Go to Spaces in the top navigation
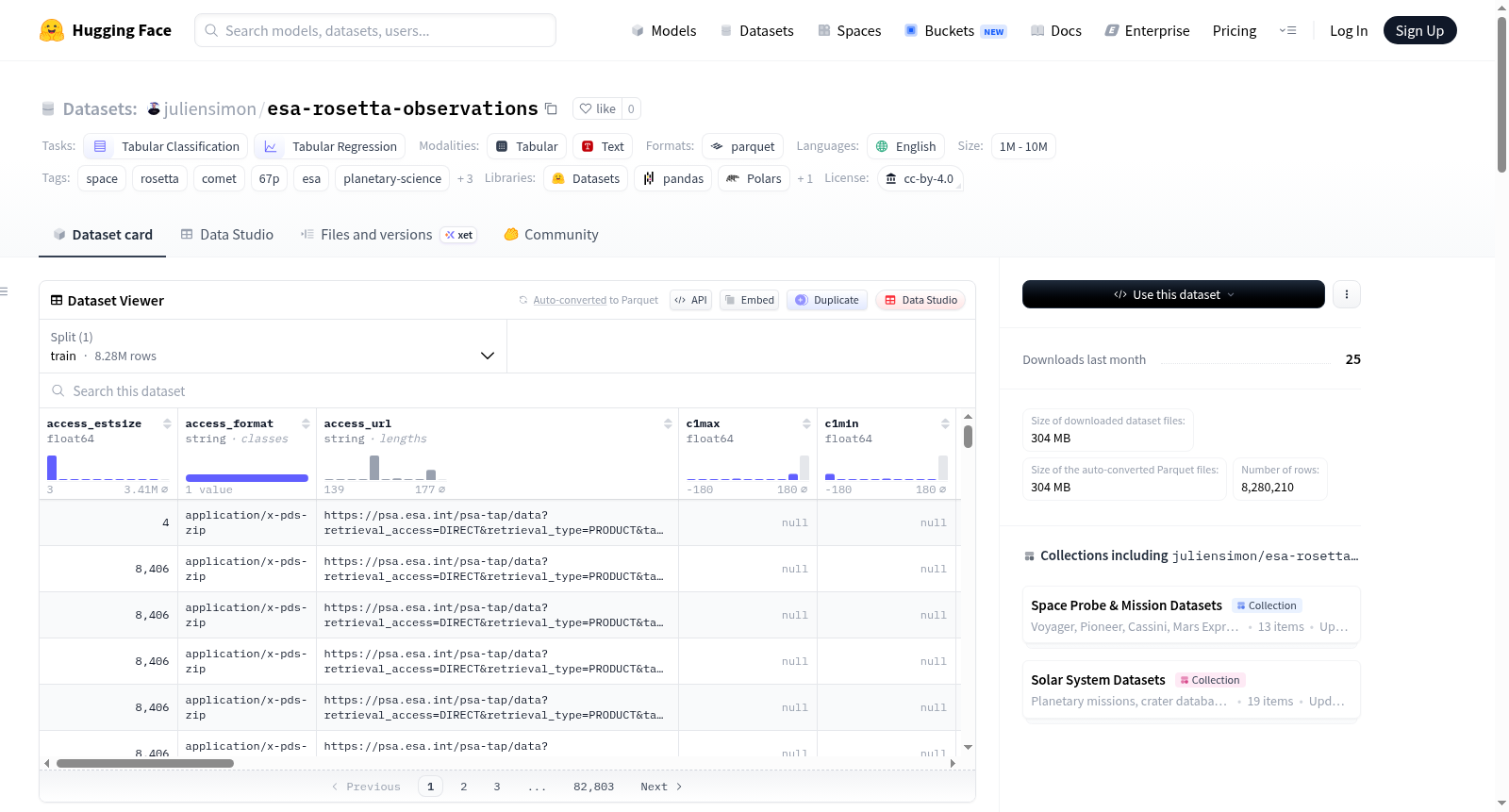Image resolution: width=1509 pixels, height=812 pixels. click(x=849, y=30)
